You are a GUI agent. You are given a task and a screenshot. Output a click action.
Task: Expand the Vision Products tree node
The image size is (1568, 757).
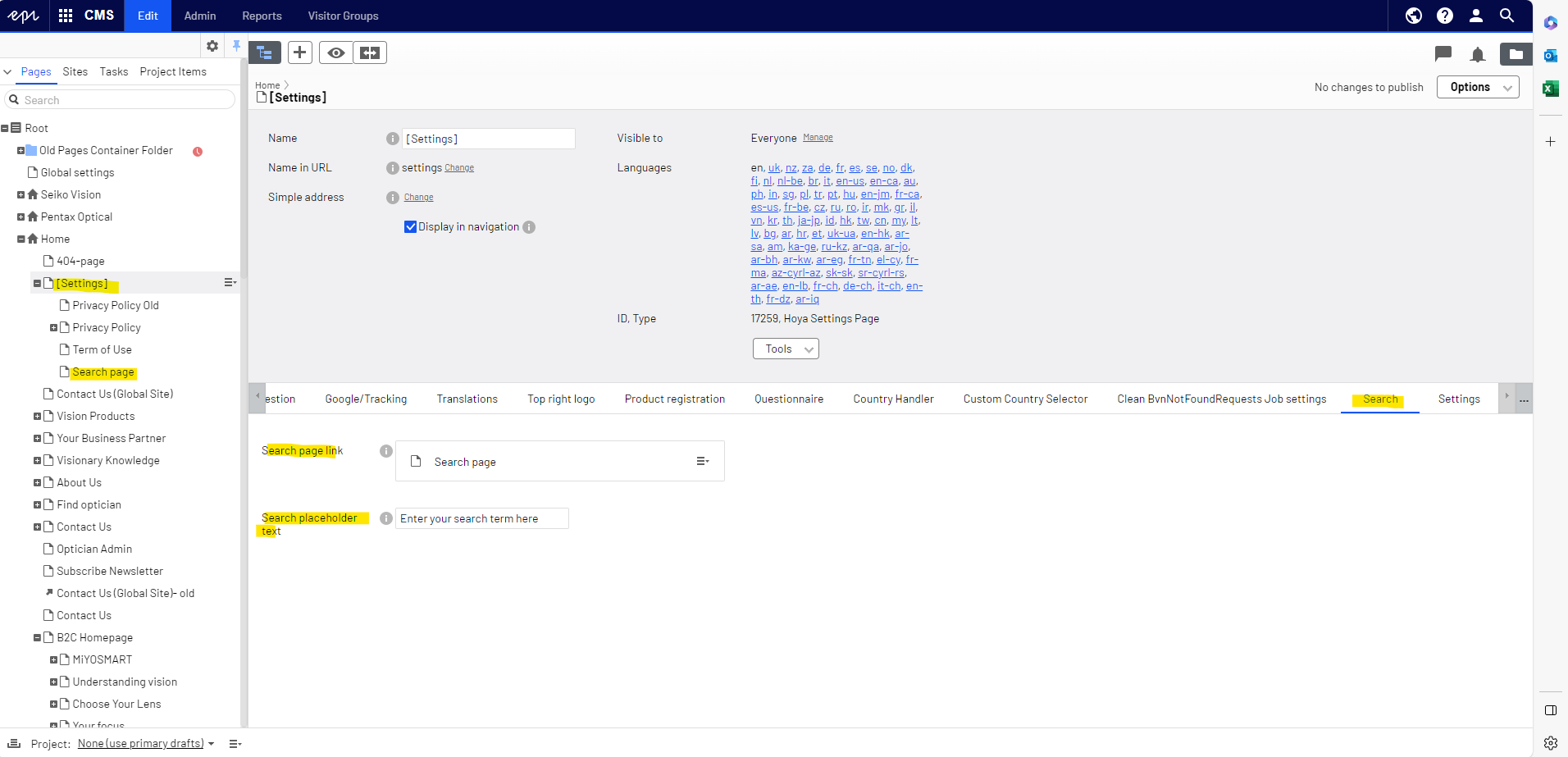[37, 417]
